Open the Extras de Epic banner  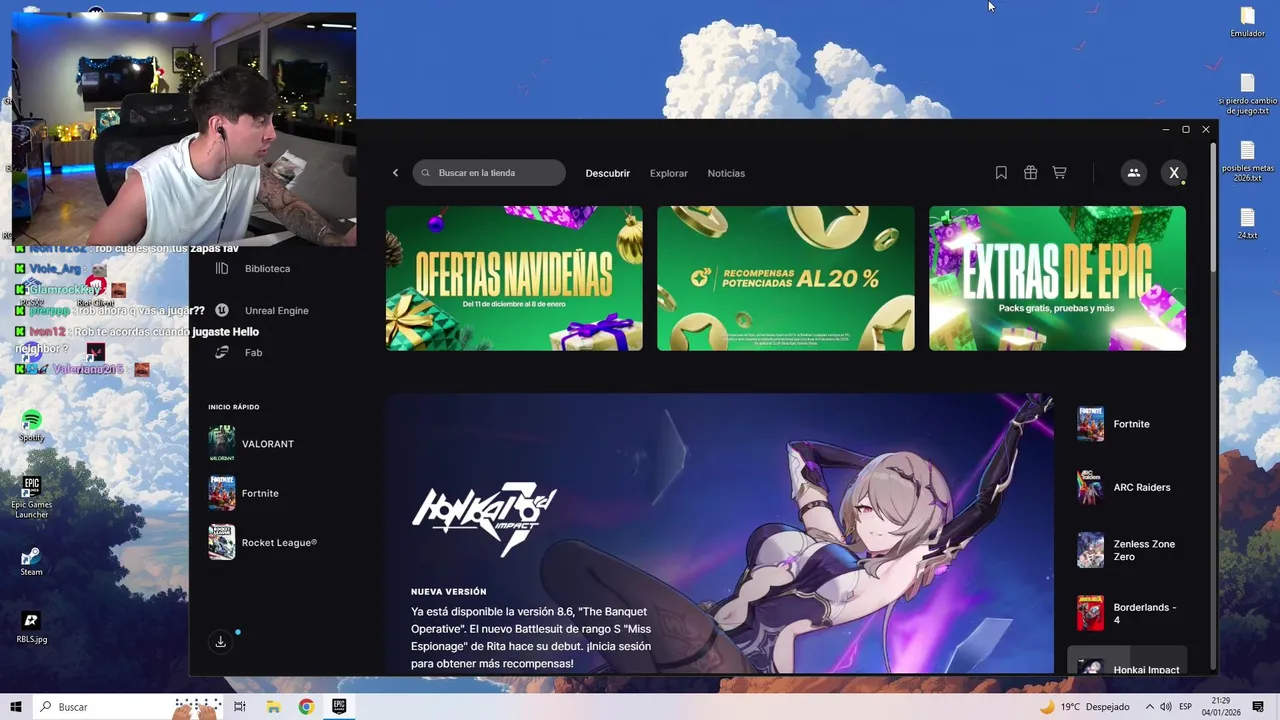1057,278
